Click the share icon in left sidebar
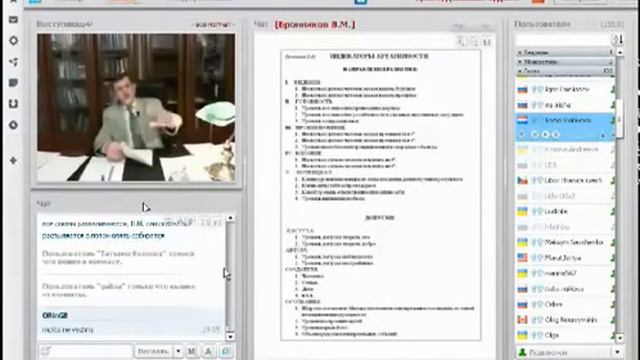 coord(13,62)
